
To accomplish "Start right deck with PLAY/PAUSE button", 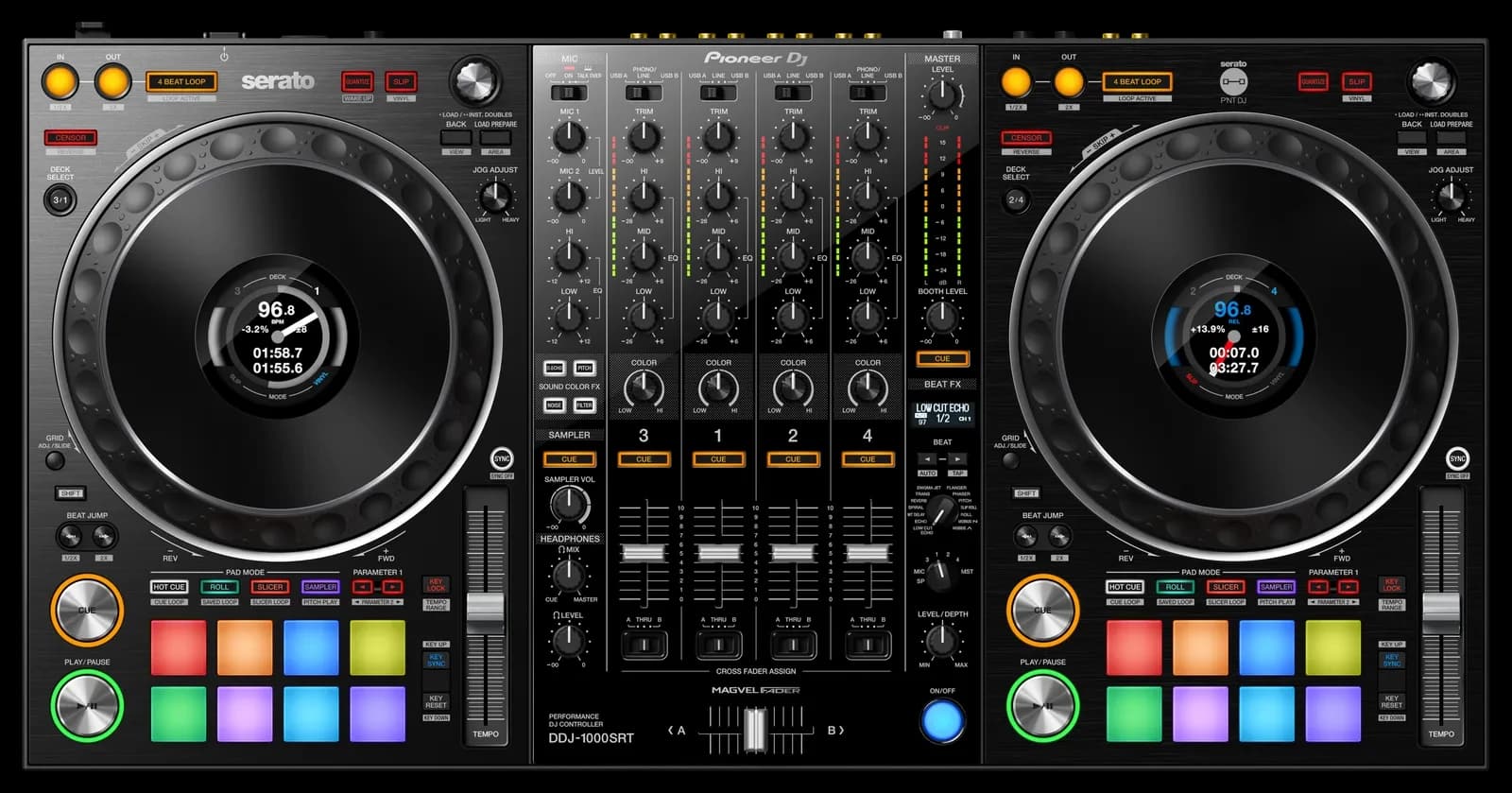I will pos(1042,705).
